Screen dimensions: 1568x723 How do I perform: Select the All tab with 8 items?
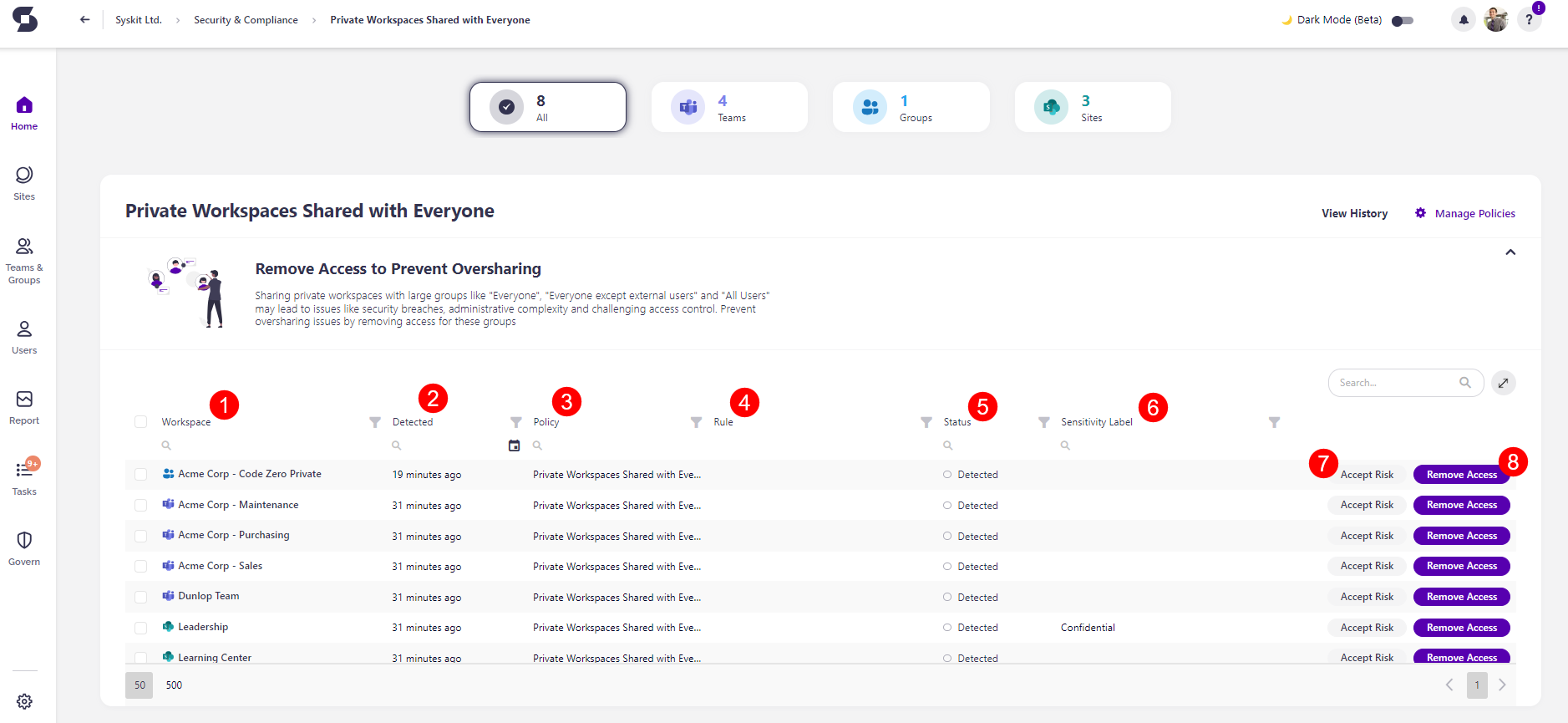point(548,107)
